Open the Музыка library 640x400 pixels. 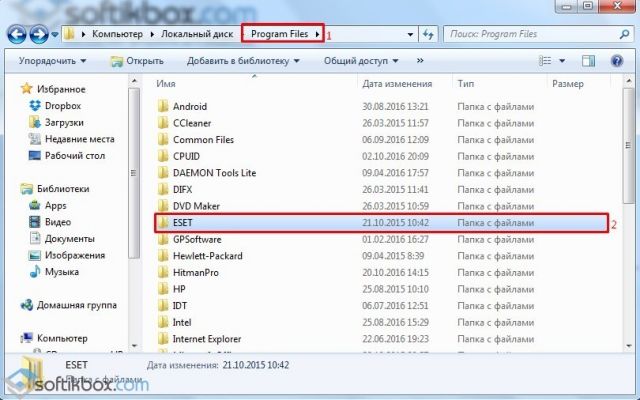tap(62, 272)
